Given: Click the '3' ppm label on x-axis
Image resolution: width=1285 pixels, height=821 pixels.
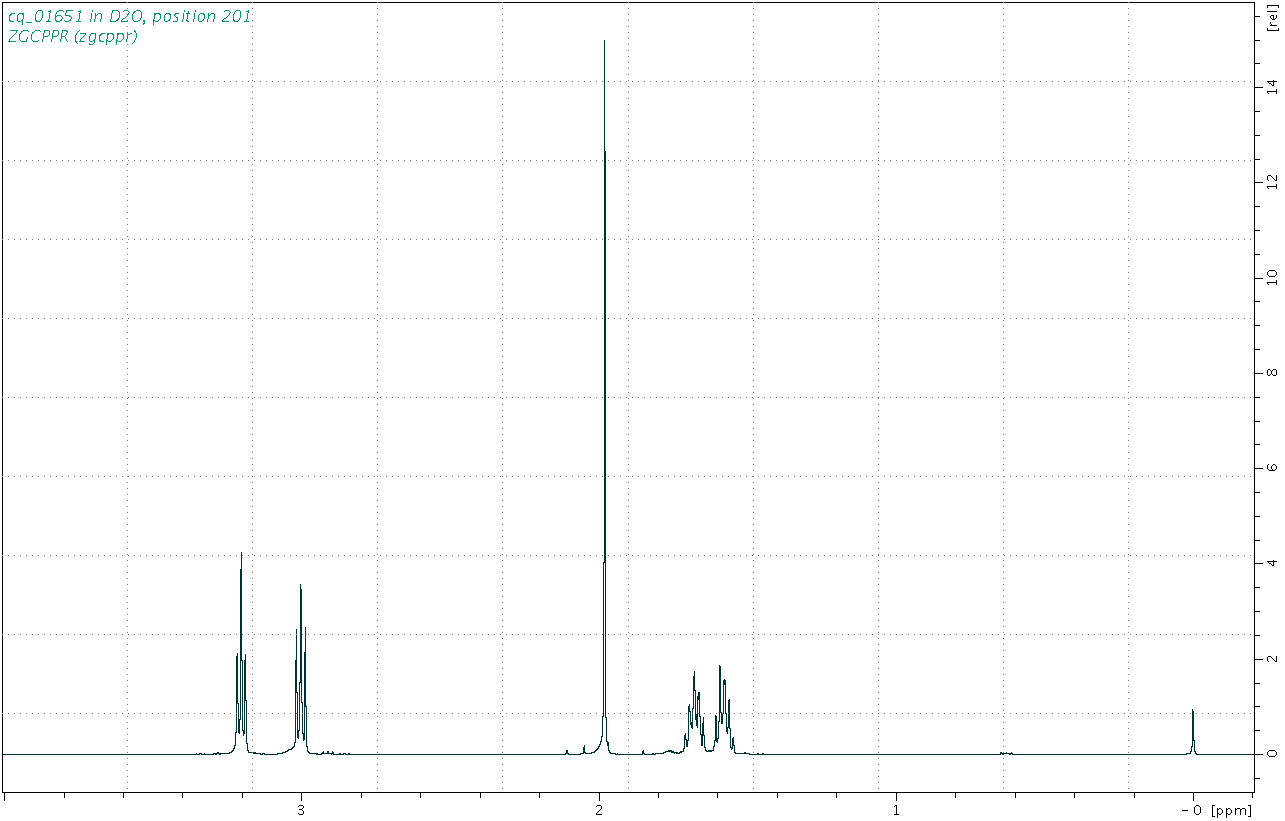Looking at the screenshot, I should tap(301, 811).
